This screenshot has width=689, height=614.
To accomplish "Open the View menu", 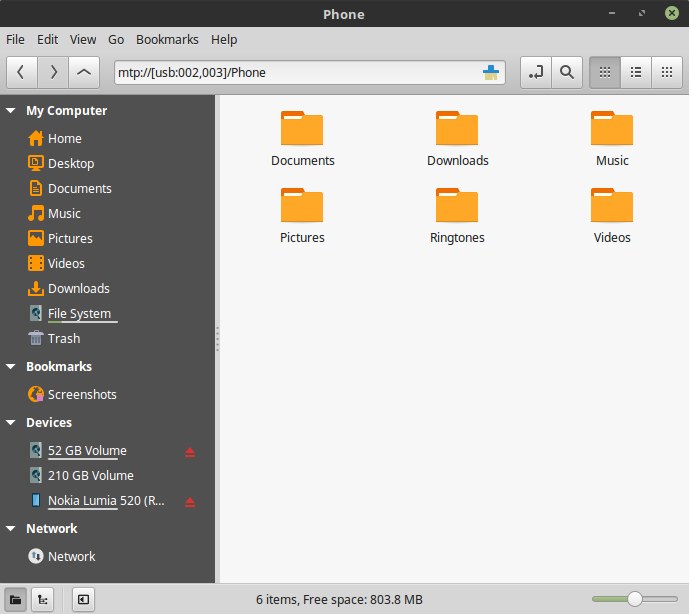I will point(83,40).
